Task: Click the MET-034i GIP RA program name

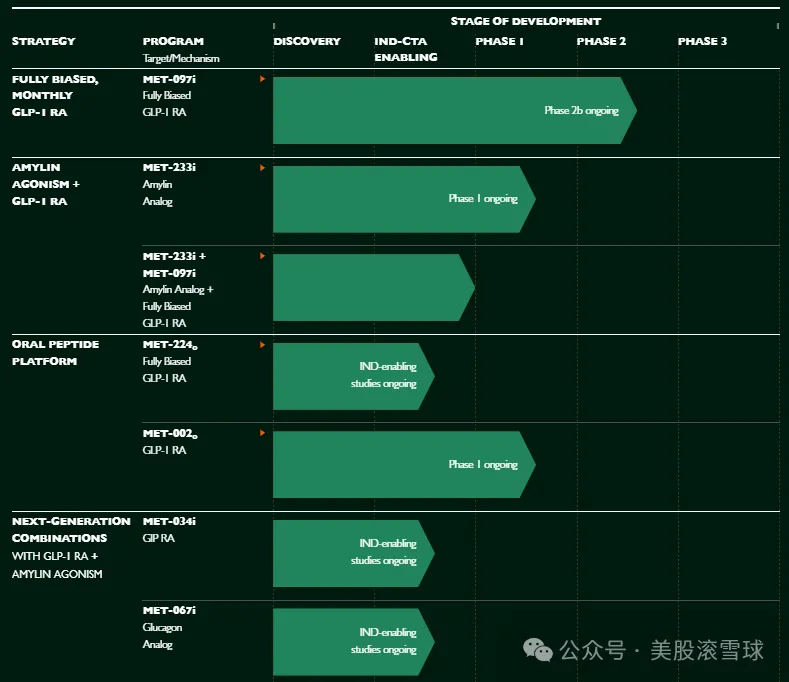Action: pyautogui.click(x=169, y=529)
